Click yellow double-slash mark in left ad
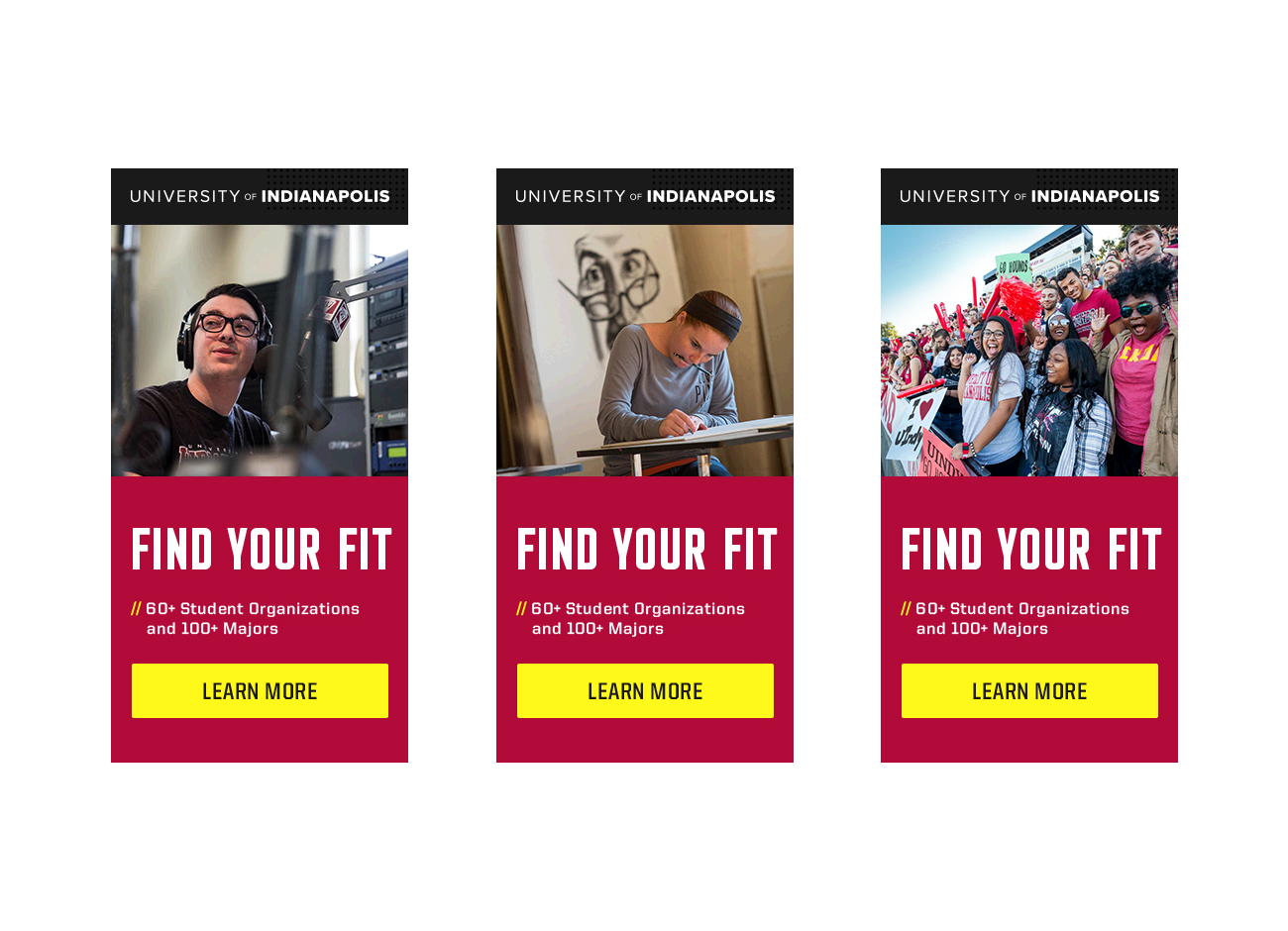Viewport: 1288px width, 931px height. click(137, 608)
